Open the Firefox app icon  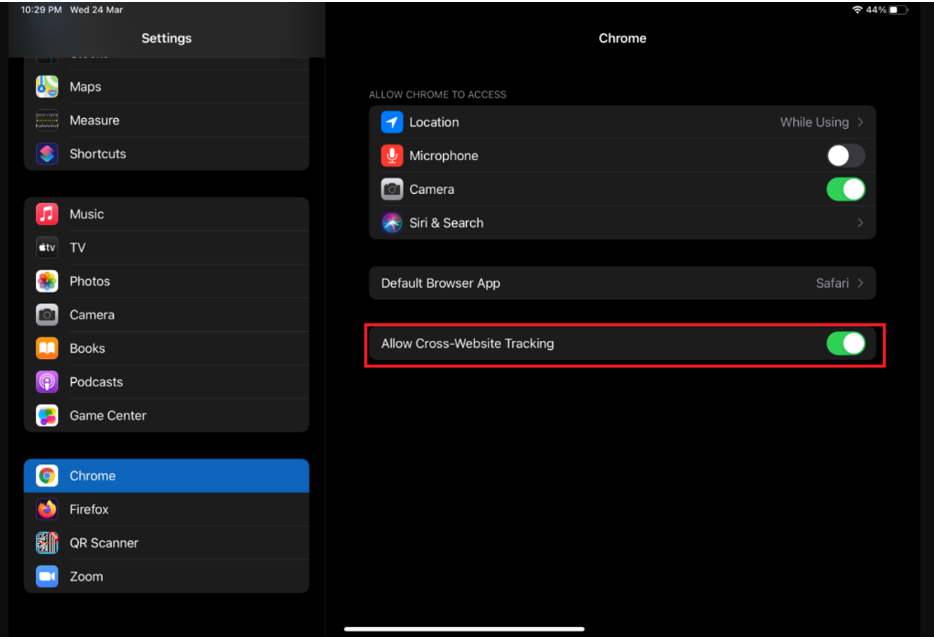coord(47,509)
